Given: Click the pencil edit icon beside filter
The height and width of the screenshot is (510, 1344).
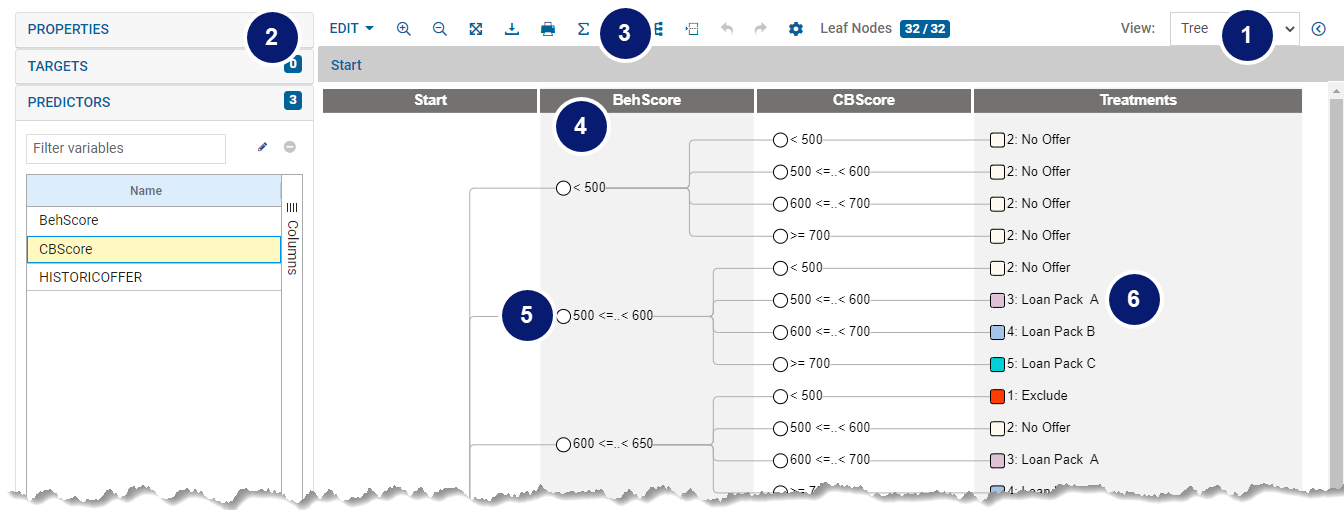Looking at the screenshot, I should (x=263, y=147).
